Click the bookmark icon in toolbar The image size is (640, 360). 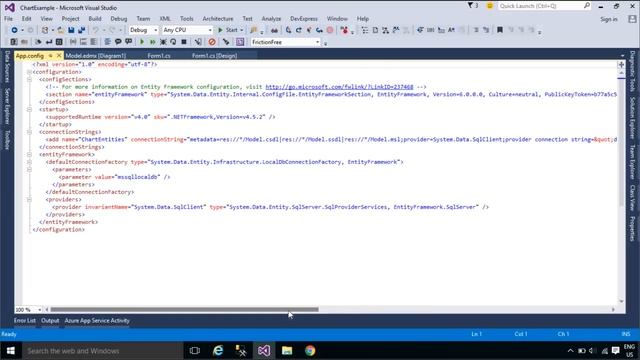click(500, 30)
